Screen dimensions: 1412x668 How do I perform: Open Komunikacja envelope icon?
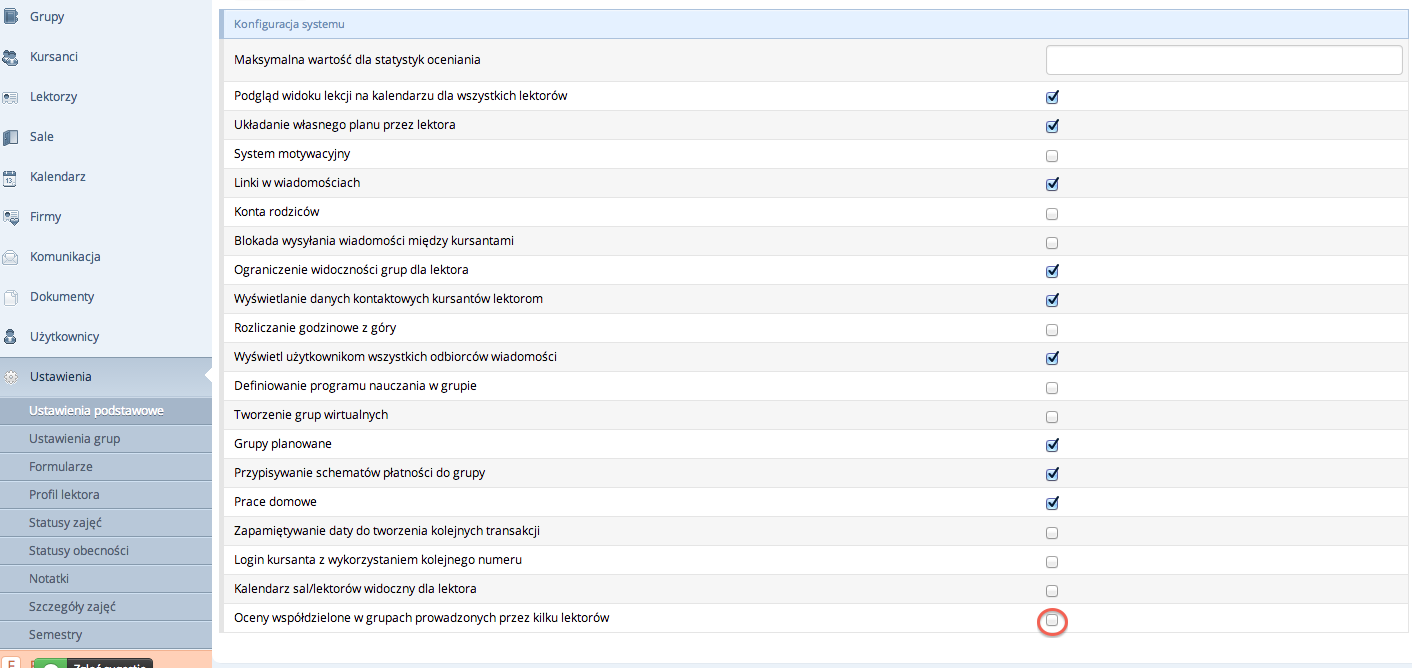click(11, 257)
